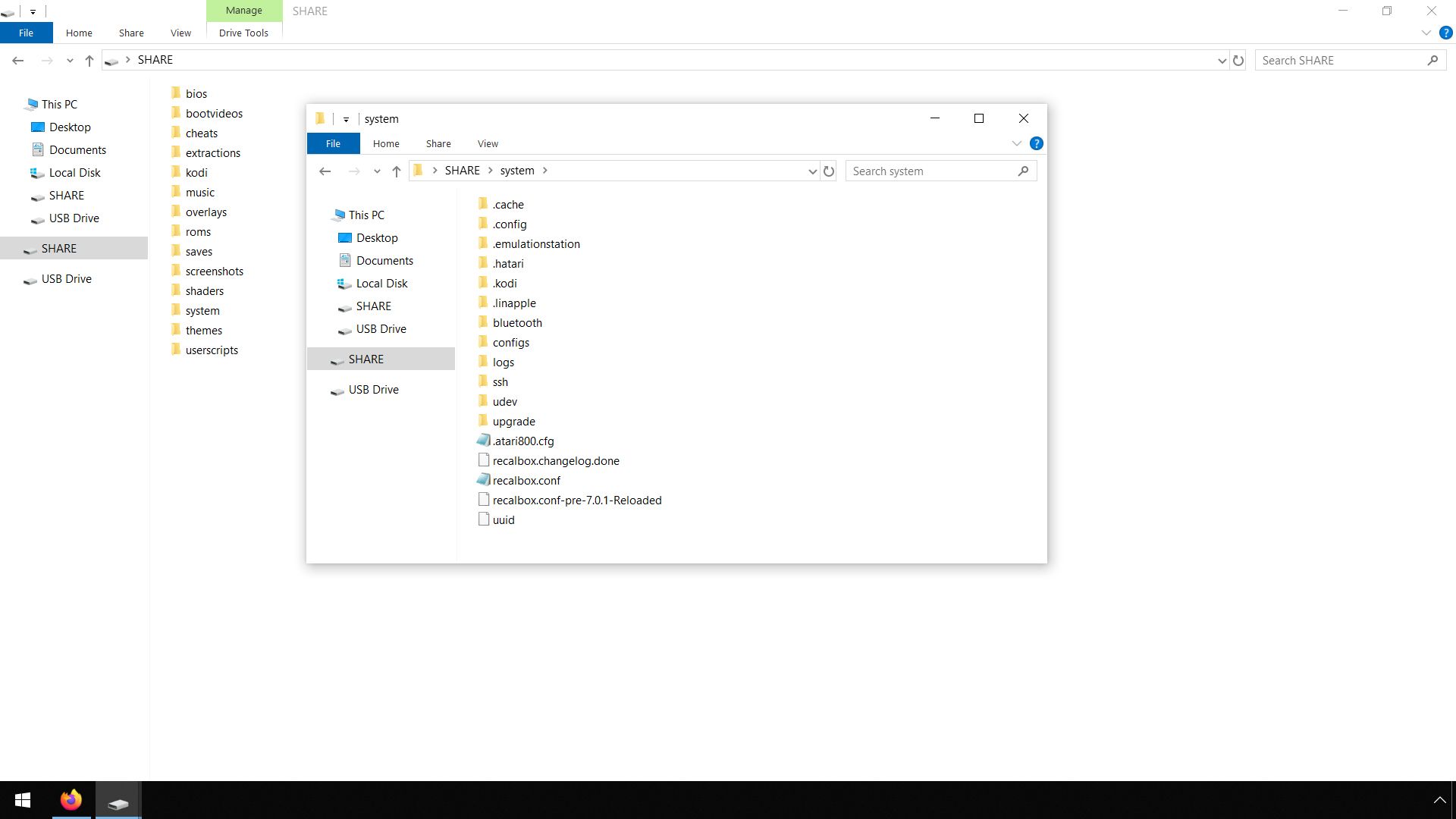Select the uuid file icon

pos(484,519)
